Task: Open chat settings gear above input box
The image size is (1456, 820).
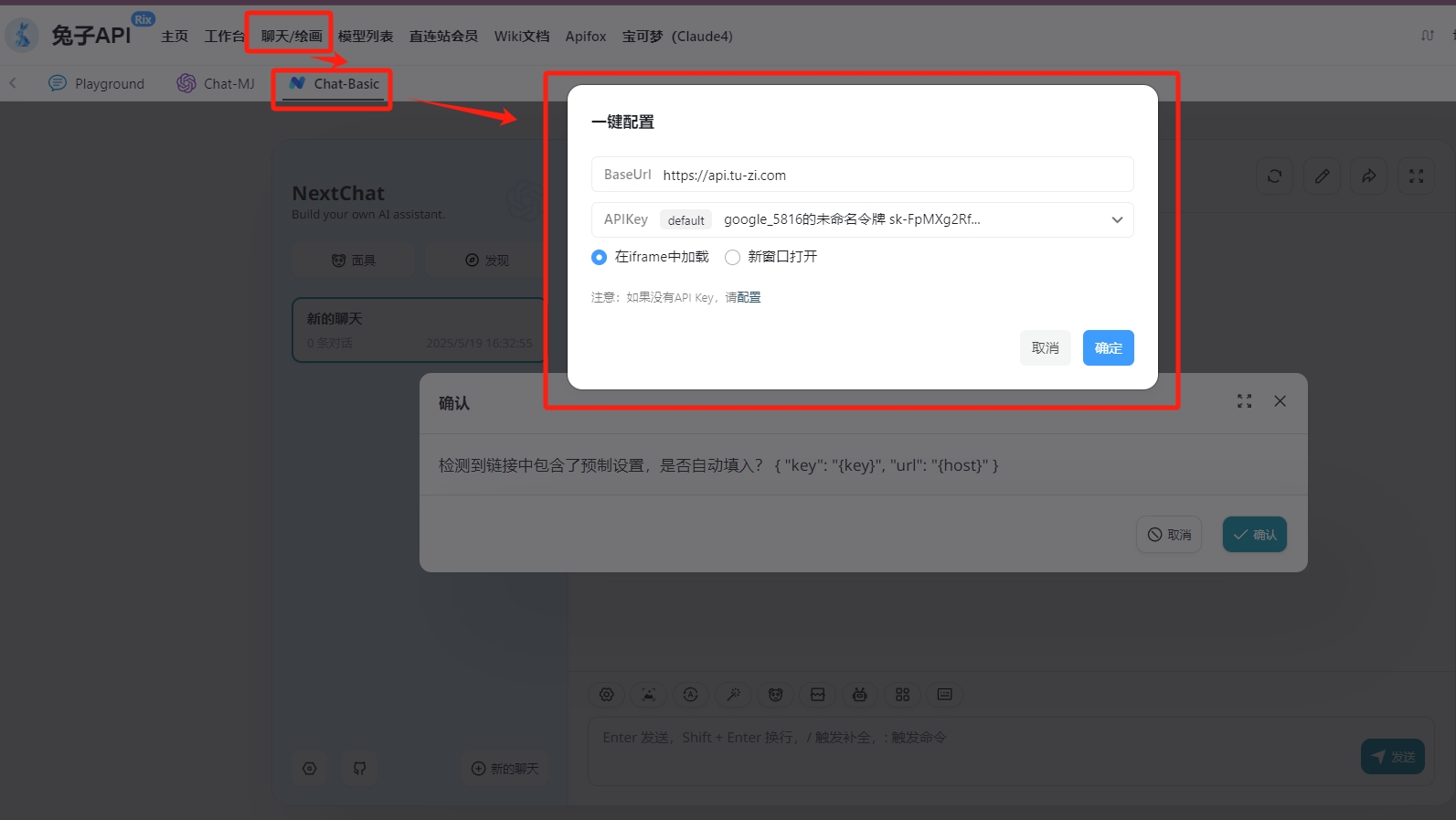Action: [x=606, y=695]
